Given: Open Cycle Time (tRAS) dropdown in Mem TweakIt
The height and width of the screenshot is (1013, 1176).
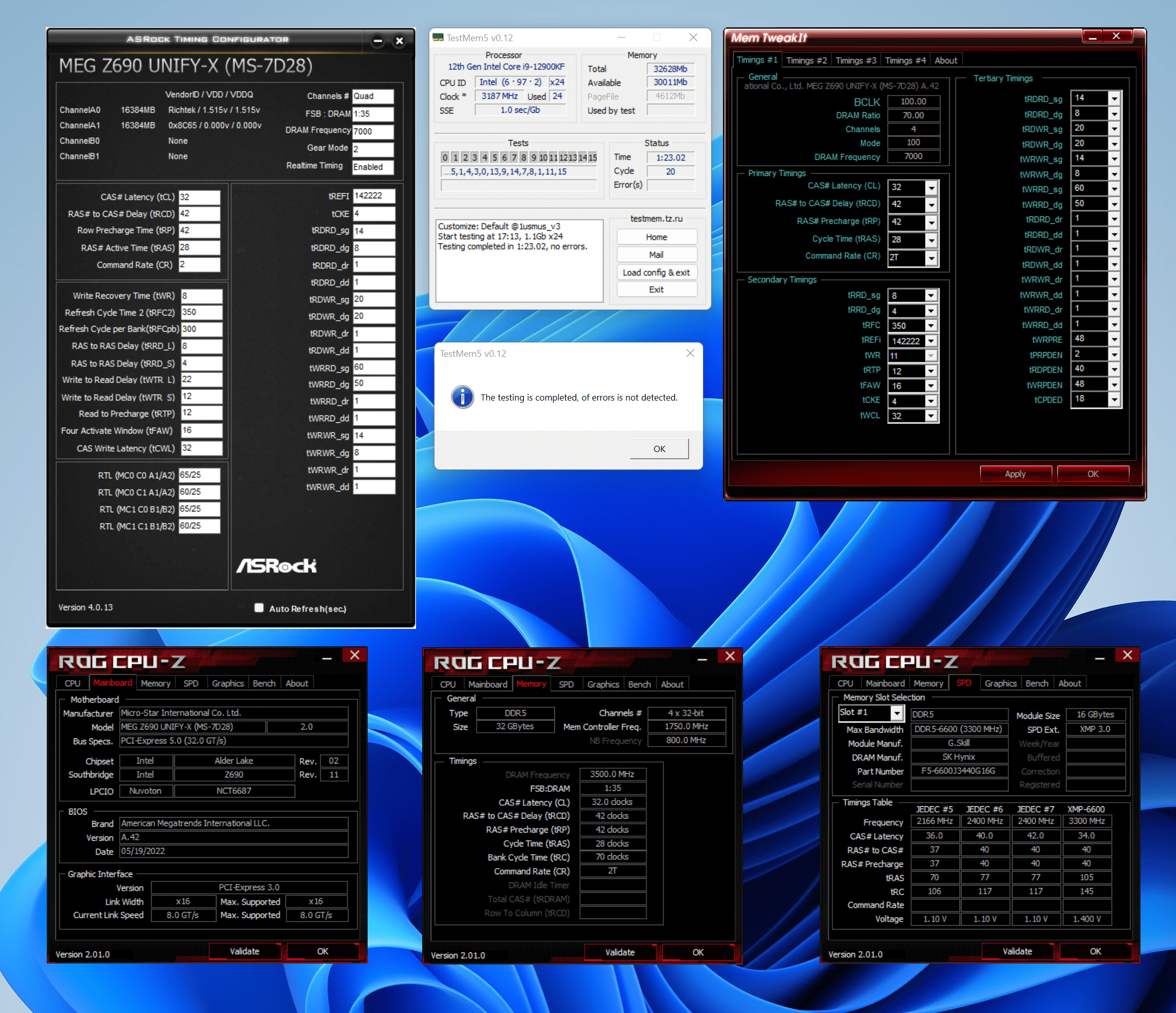Looking at the screenshot, I should pyautogui.click(x=931, y=240).
